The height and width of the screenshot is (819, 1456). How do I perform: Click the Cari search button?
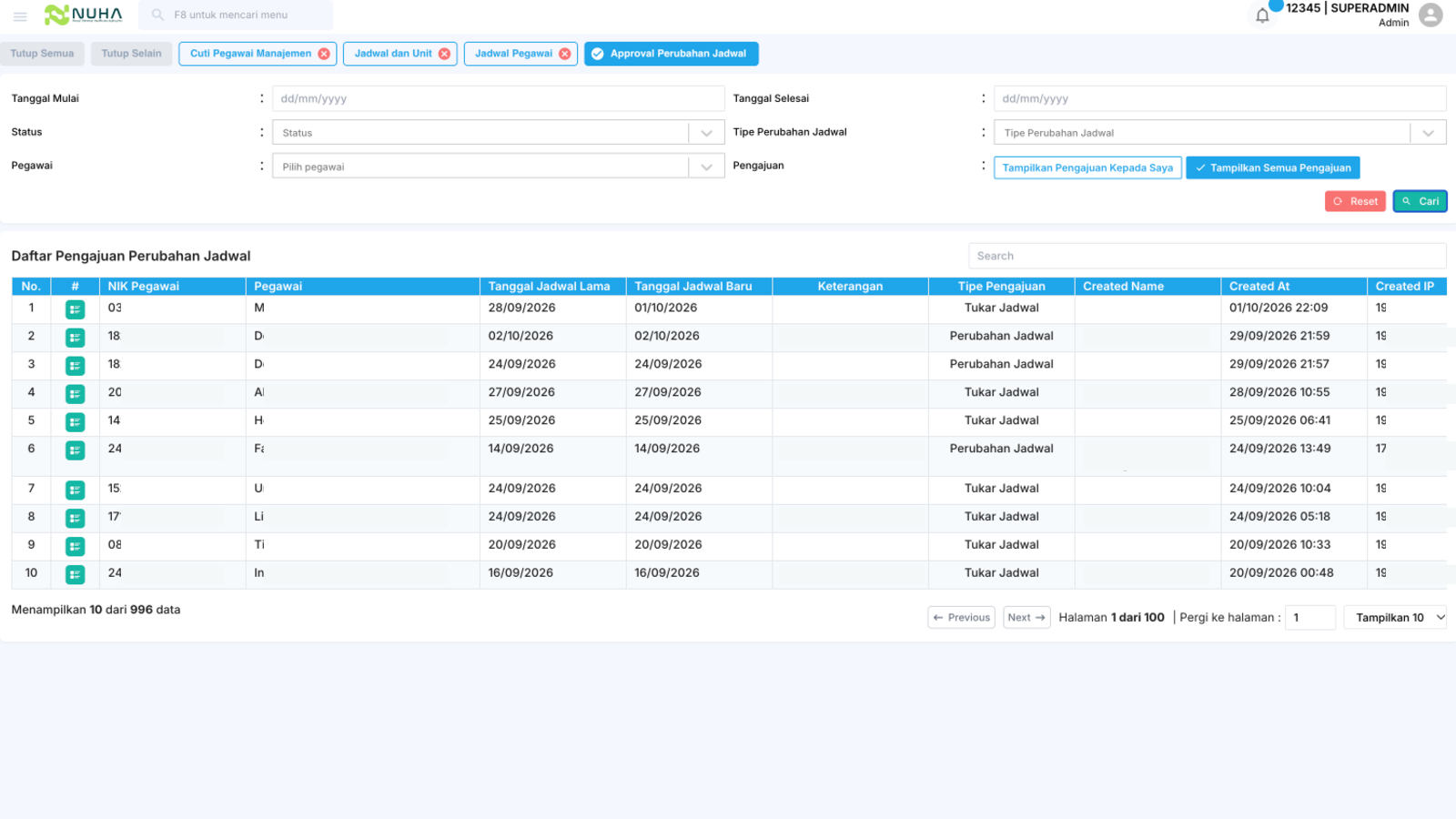[x=1420, y=201]
